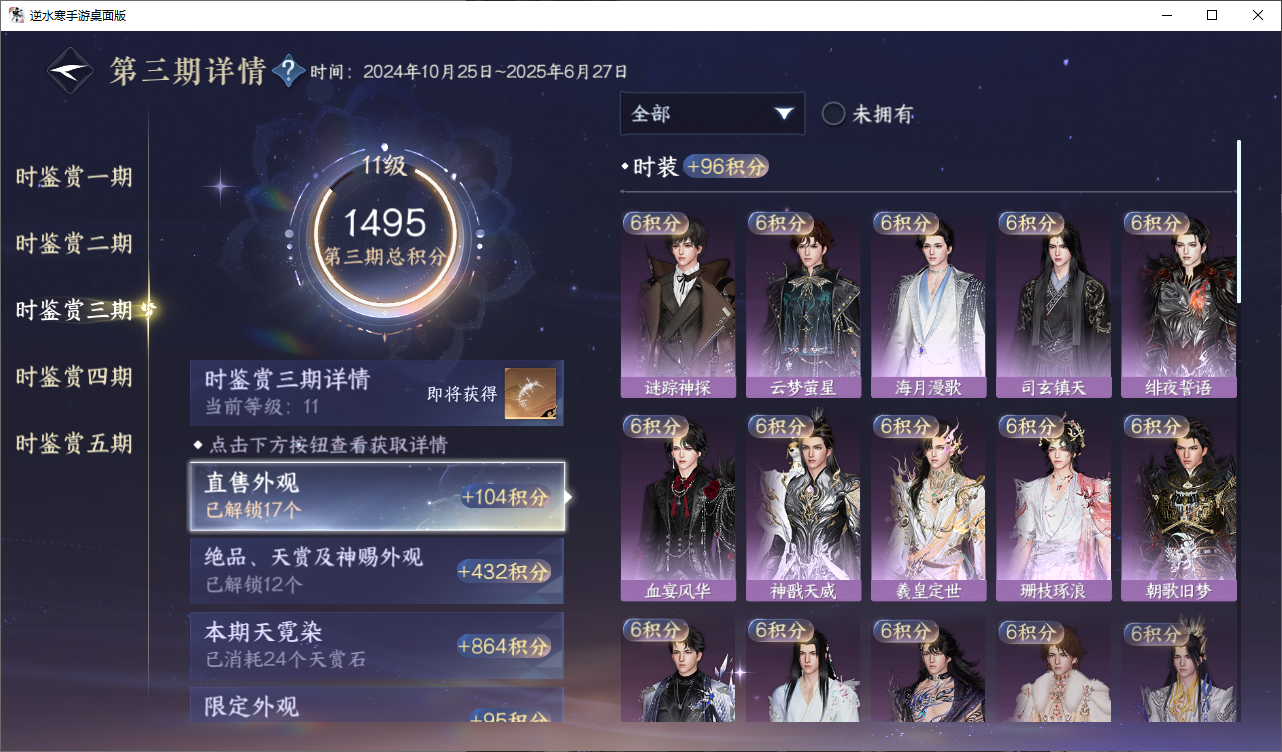Select the 云梦萤星 outfit thumbnail
Screen dimensions: 1282x752
[x=803, y=304]
